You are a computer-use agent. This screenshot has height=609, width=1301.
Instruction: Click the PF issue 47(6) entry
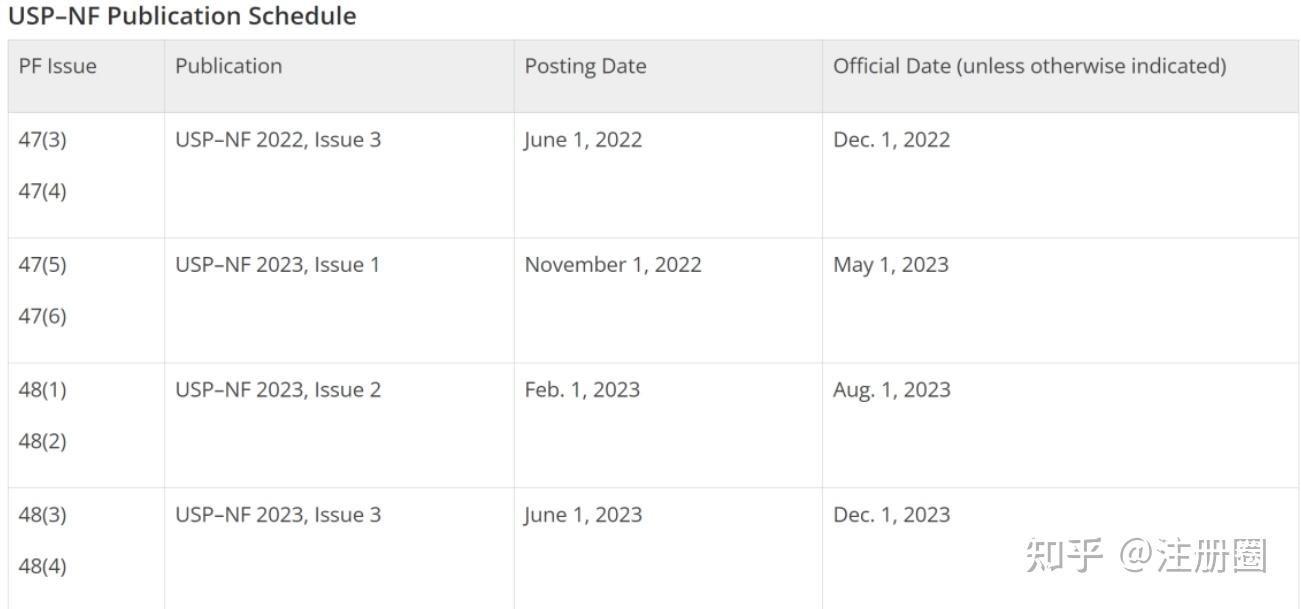click(43, 316)
